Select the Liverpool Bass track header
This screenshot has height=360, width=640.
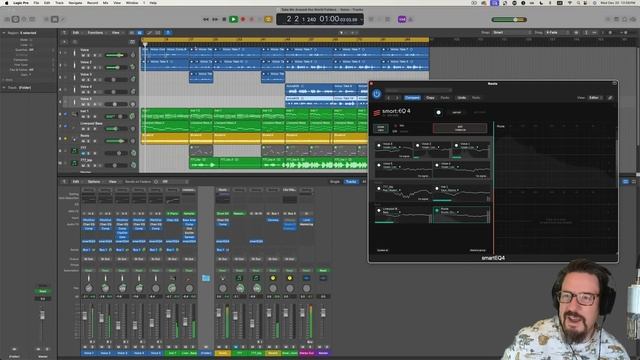click(98, 126)
